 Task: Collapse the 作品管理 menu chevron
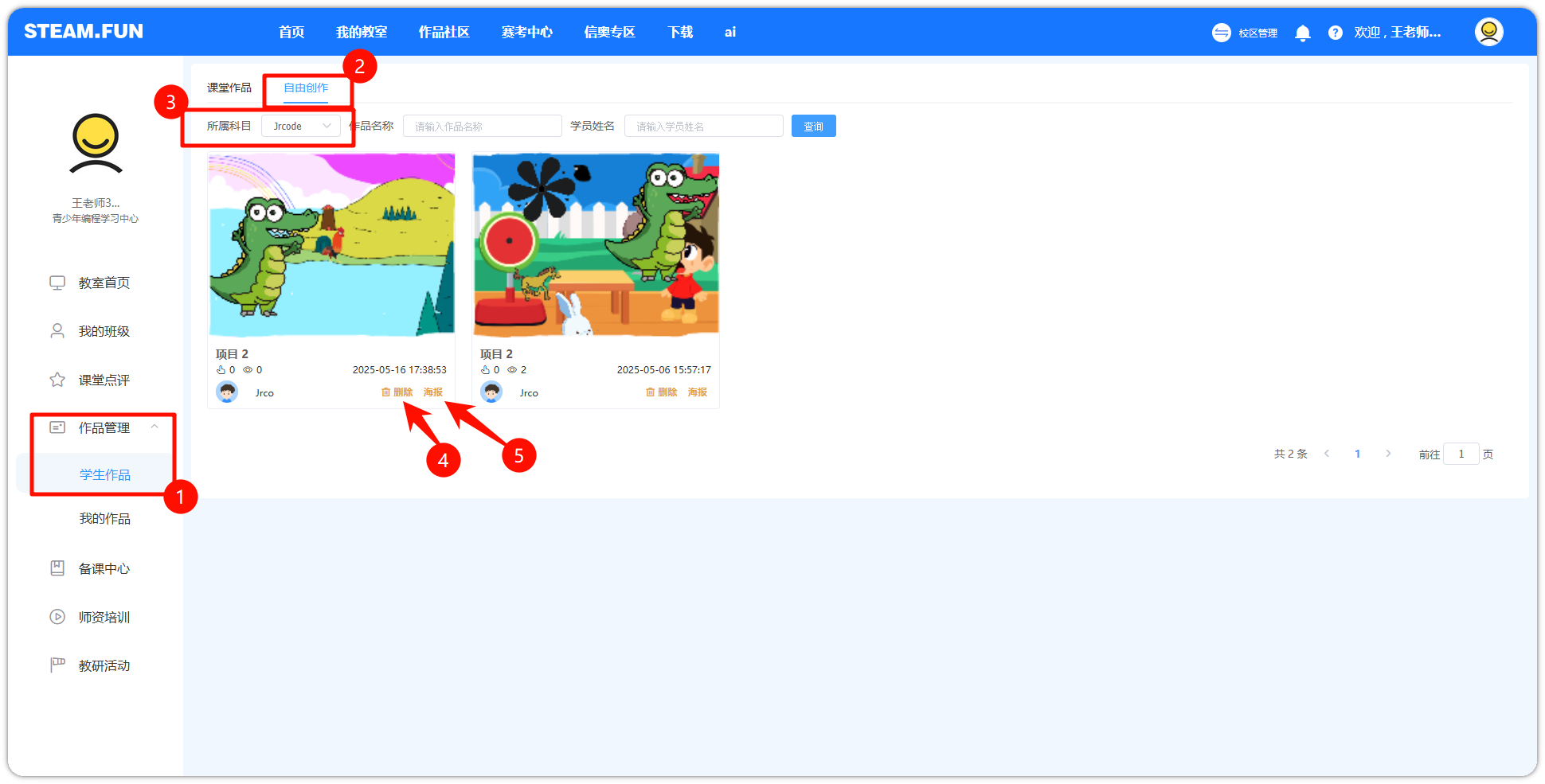coord(154,427)
